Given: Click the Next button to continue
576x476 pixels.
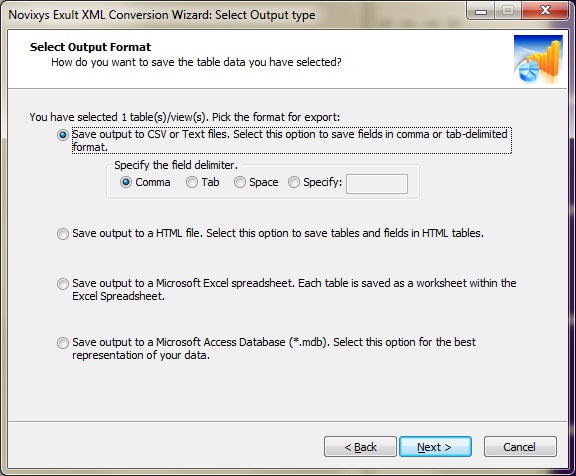Looking at the screenshot, I should click(x=435, y=447).
